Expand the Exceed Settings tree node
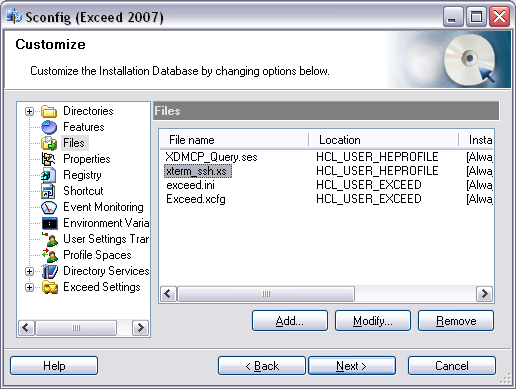This screenshot has width=516, height=389. coord(29,287)
